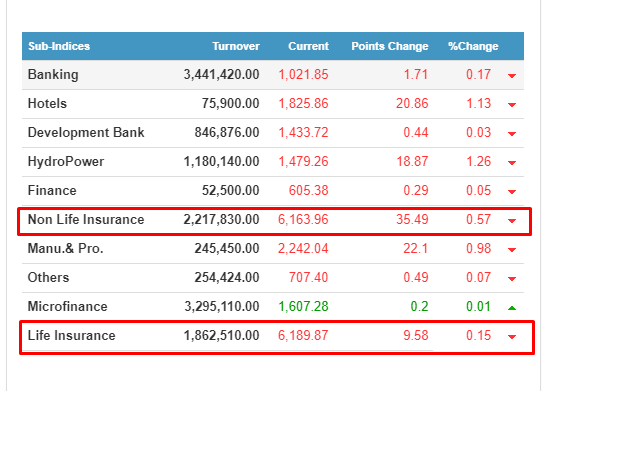Click the red down arrow in Banking row
625x475 pixels.
512,76
